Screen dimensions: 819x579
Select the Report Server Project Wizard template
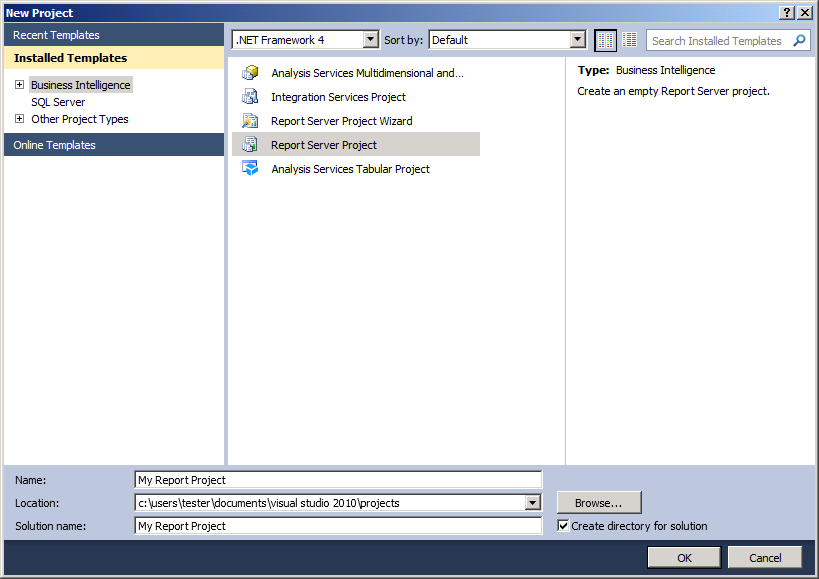(x=356, y=121)
